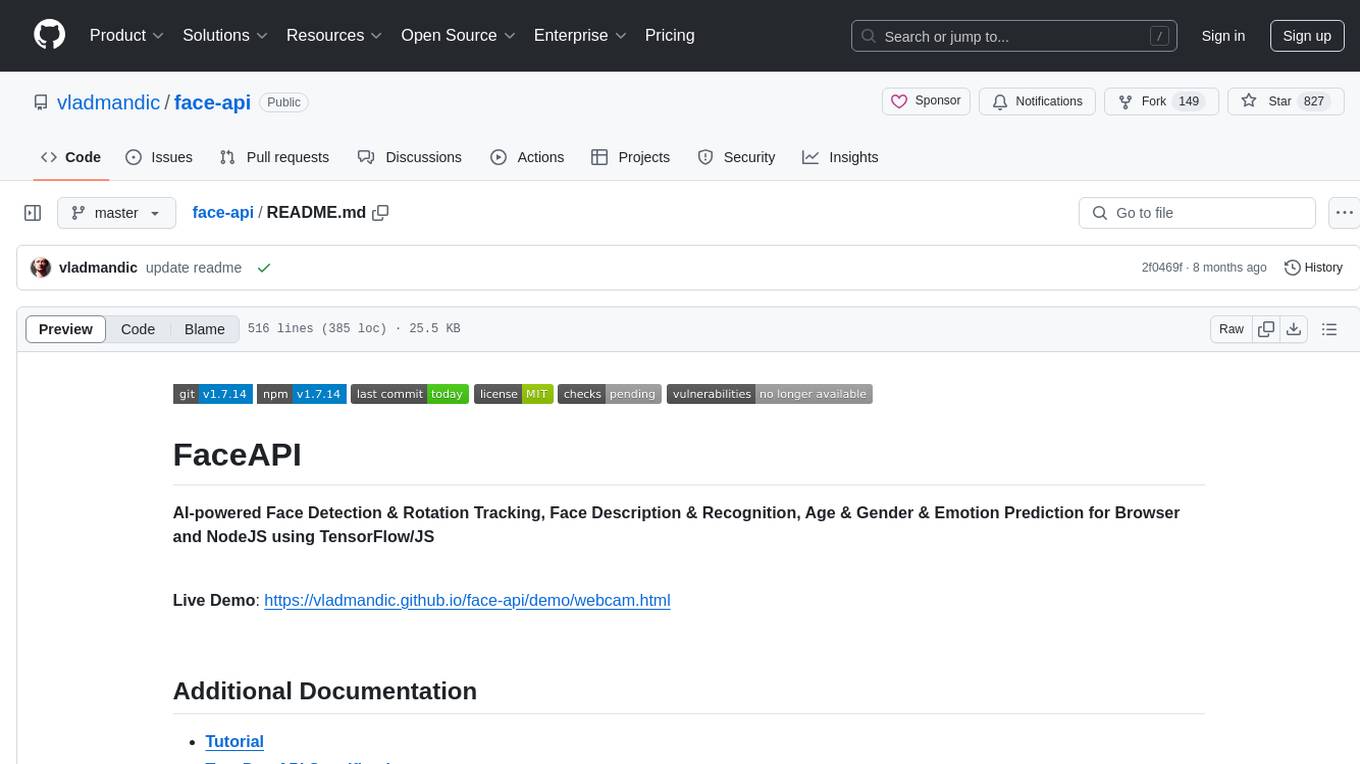Switch to Code view
Image resolution: width=1360 pixels, height=764 pixels.
[x=138, y=329]
